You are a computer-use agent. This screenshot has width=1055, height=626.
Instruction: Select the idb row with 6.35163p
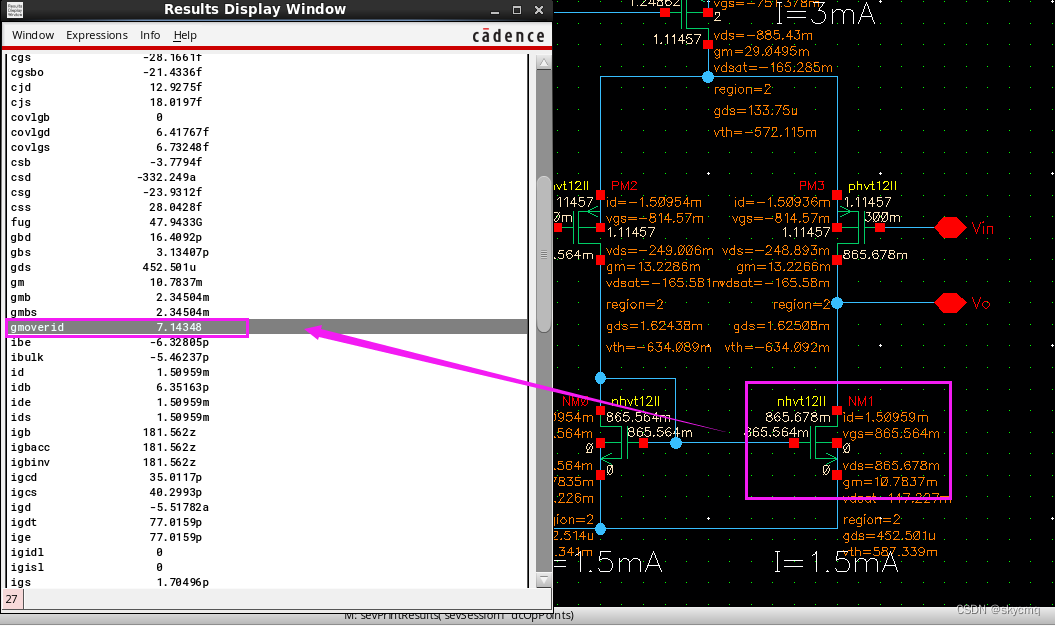pyautogui.click(x=266, y=387)
